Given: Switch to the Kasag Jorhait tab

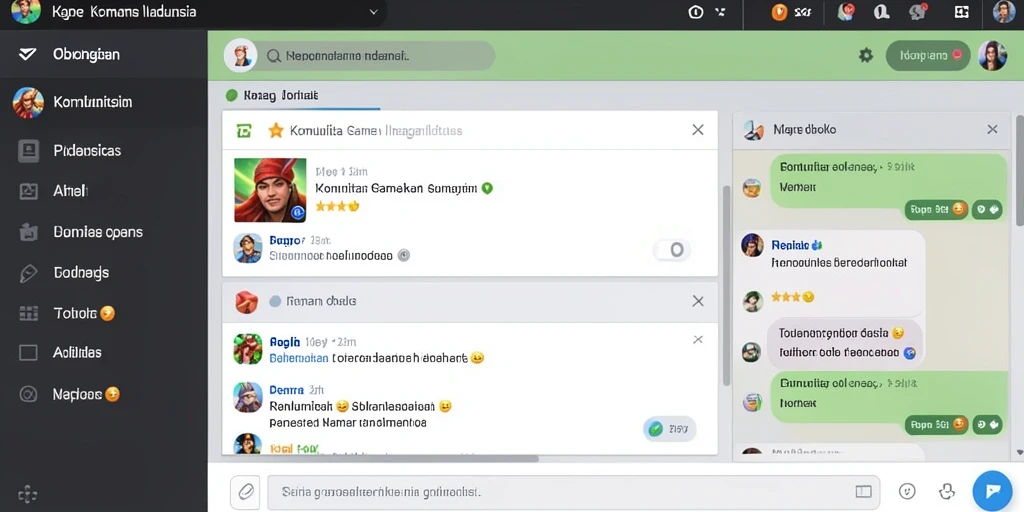Looking at the screenshot, I should 281,95.
